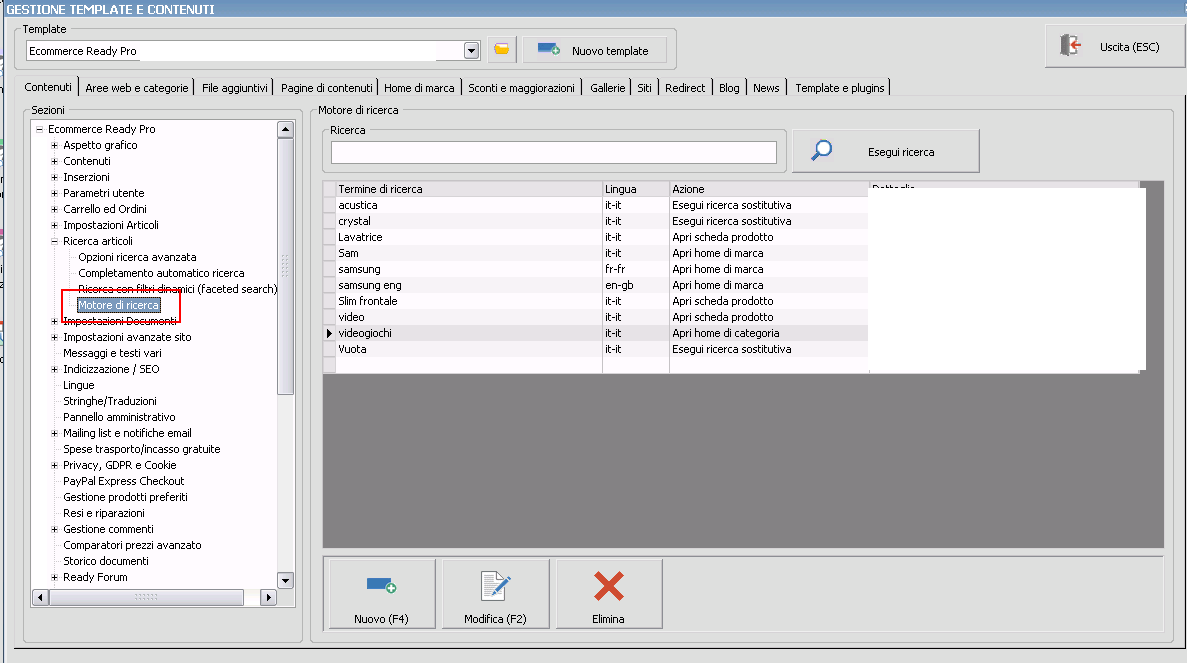Click Uscita (ESC) exit button

pyautogui.click(x=1114, y=47)
